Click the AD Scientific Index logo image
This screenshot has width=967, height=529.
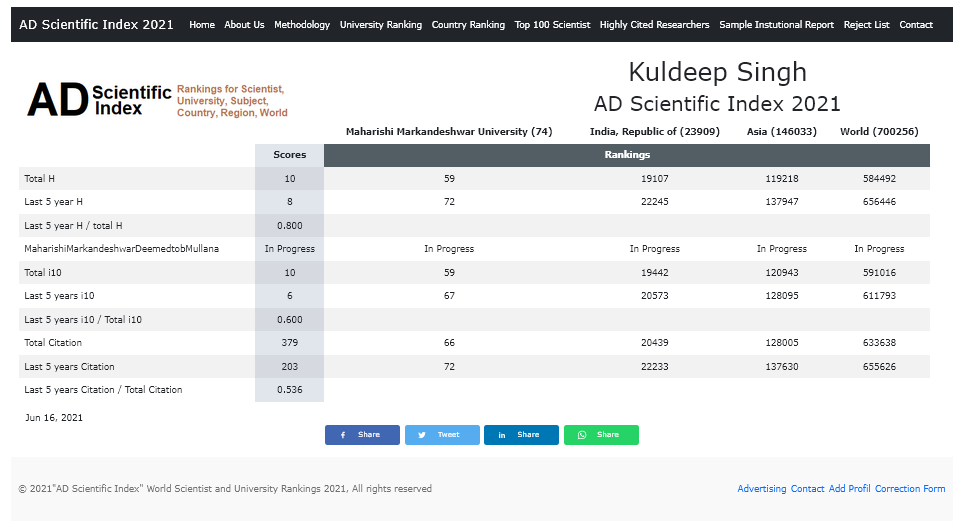(157, 100)
